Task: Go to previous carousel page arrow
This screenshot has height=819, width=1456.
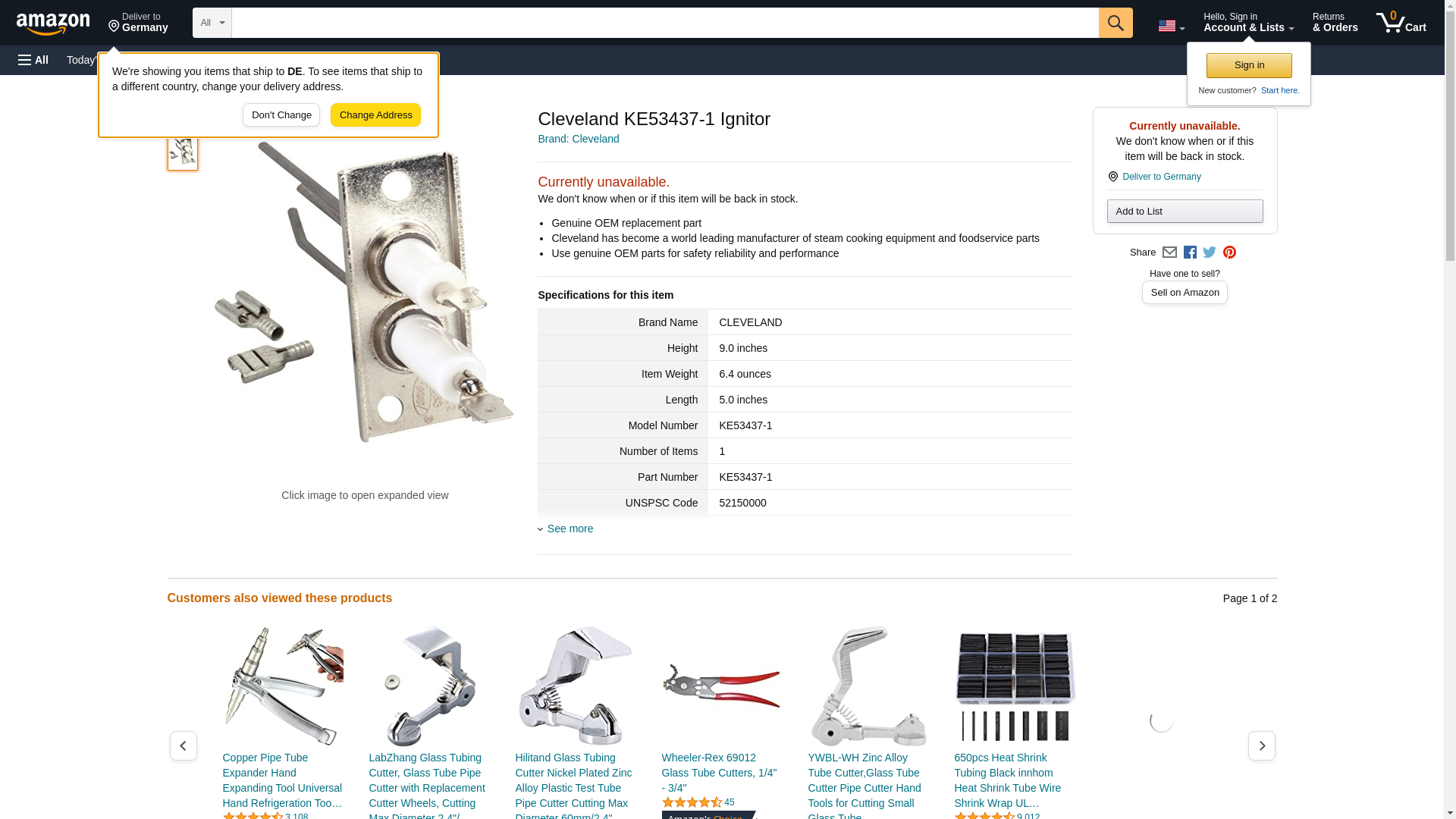Action: click(x=183, y=746)
